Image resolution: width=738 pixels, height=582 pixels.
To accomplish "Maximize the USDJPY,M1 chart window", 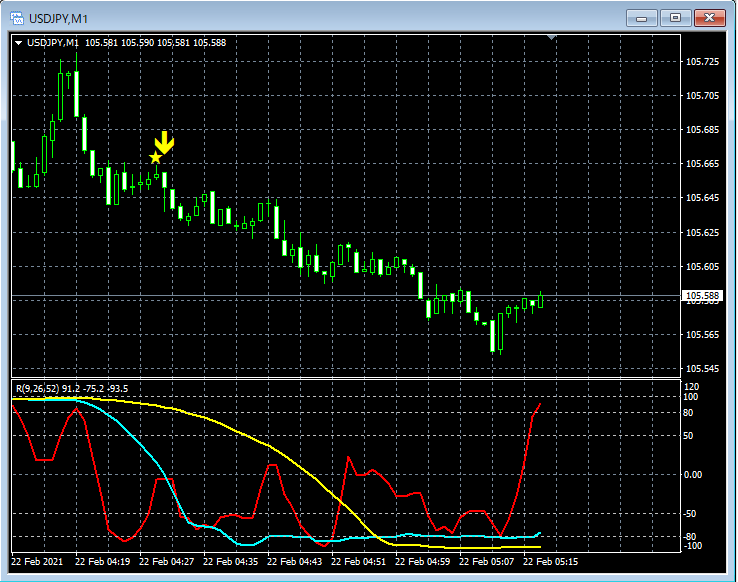I will (x=675, y=18).
